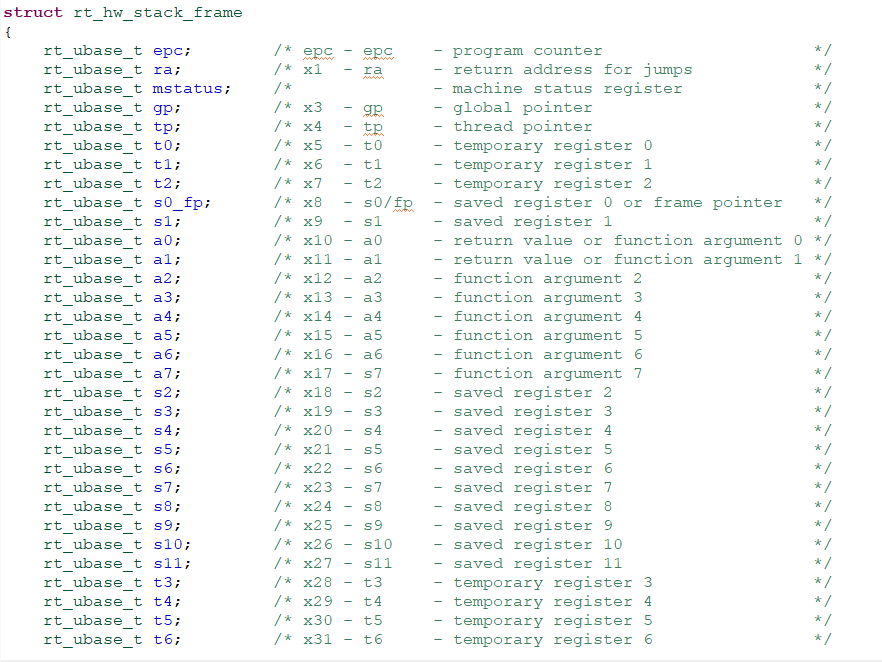This screenshot has width=882, height=662.
Task: Click the t5 field name
Action: (x=163, y=621)
